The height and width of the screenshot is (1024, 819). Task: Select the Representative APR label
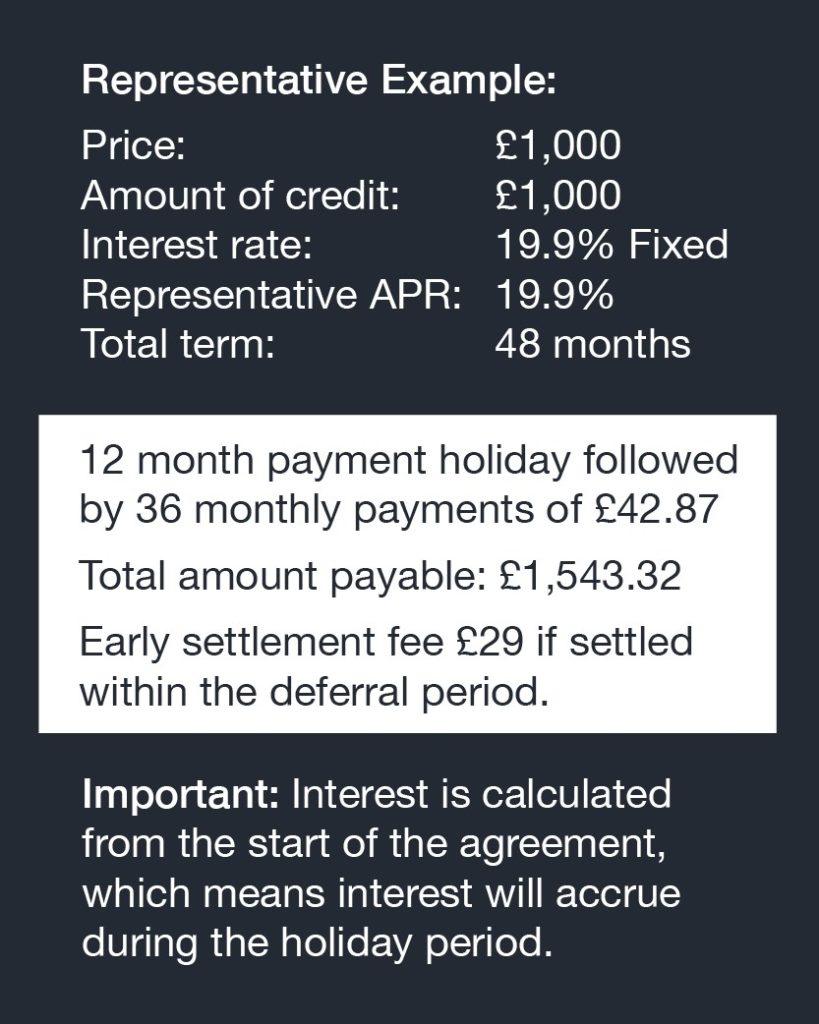272,295
